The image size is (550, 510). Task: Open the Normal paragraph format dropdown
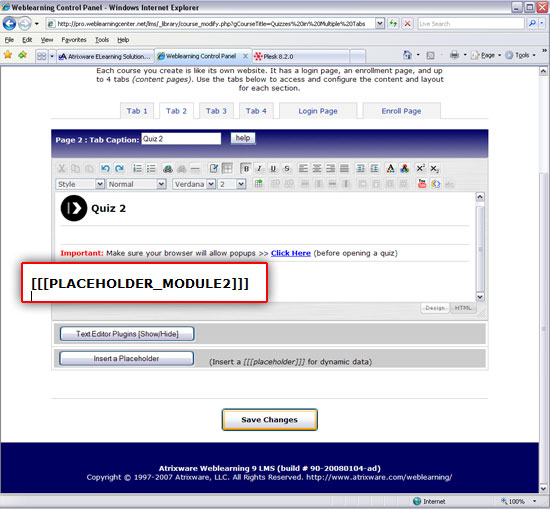coord(161,184)
